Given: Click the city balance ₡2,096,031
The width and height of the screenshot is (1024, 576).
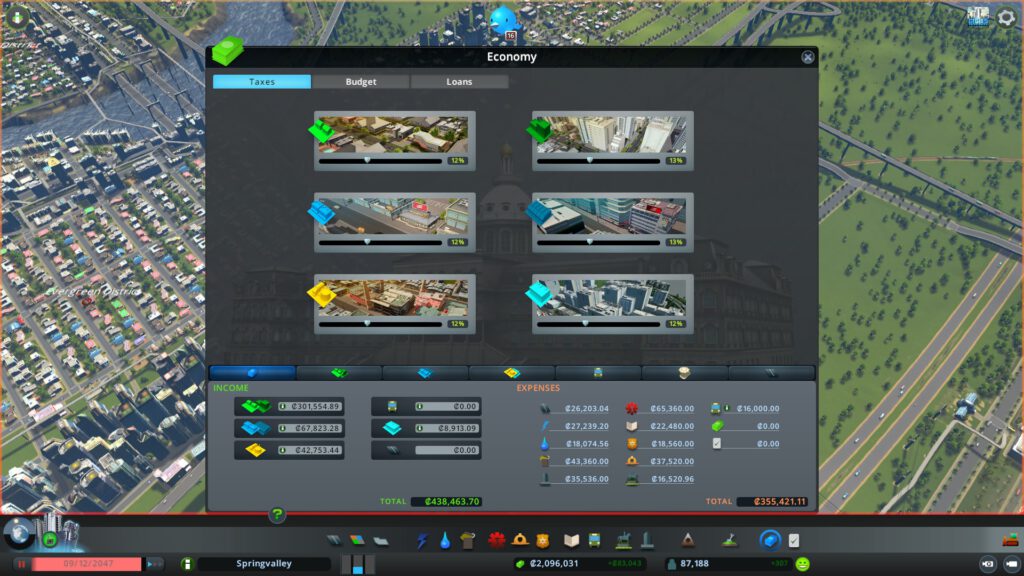Looking at the screenshot, I should click(x=554, y=564).
